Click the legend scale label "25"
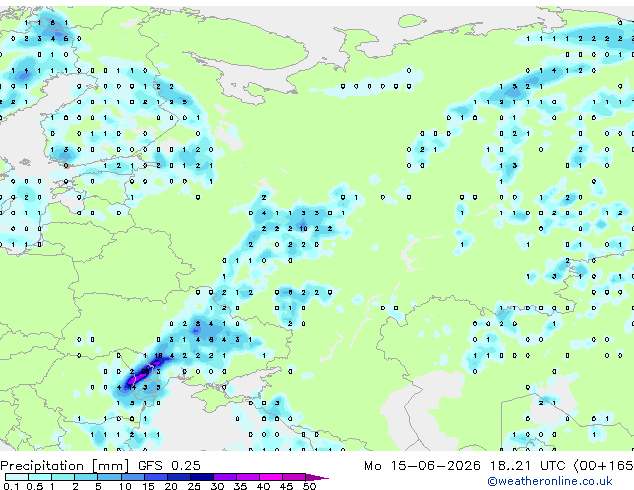This screenshot has width=634, height=490. pos(194,486)
